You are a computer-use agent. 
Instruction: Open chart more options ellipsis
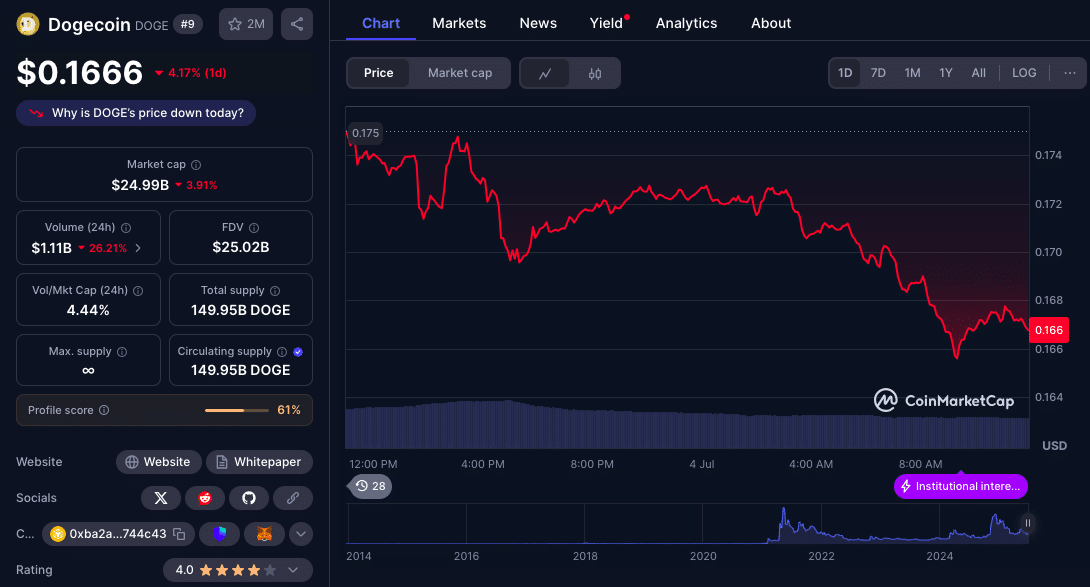(x=1070, y=72)
